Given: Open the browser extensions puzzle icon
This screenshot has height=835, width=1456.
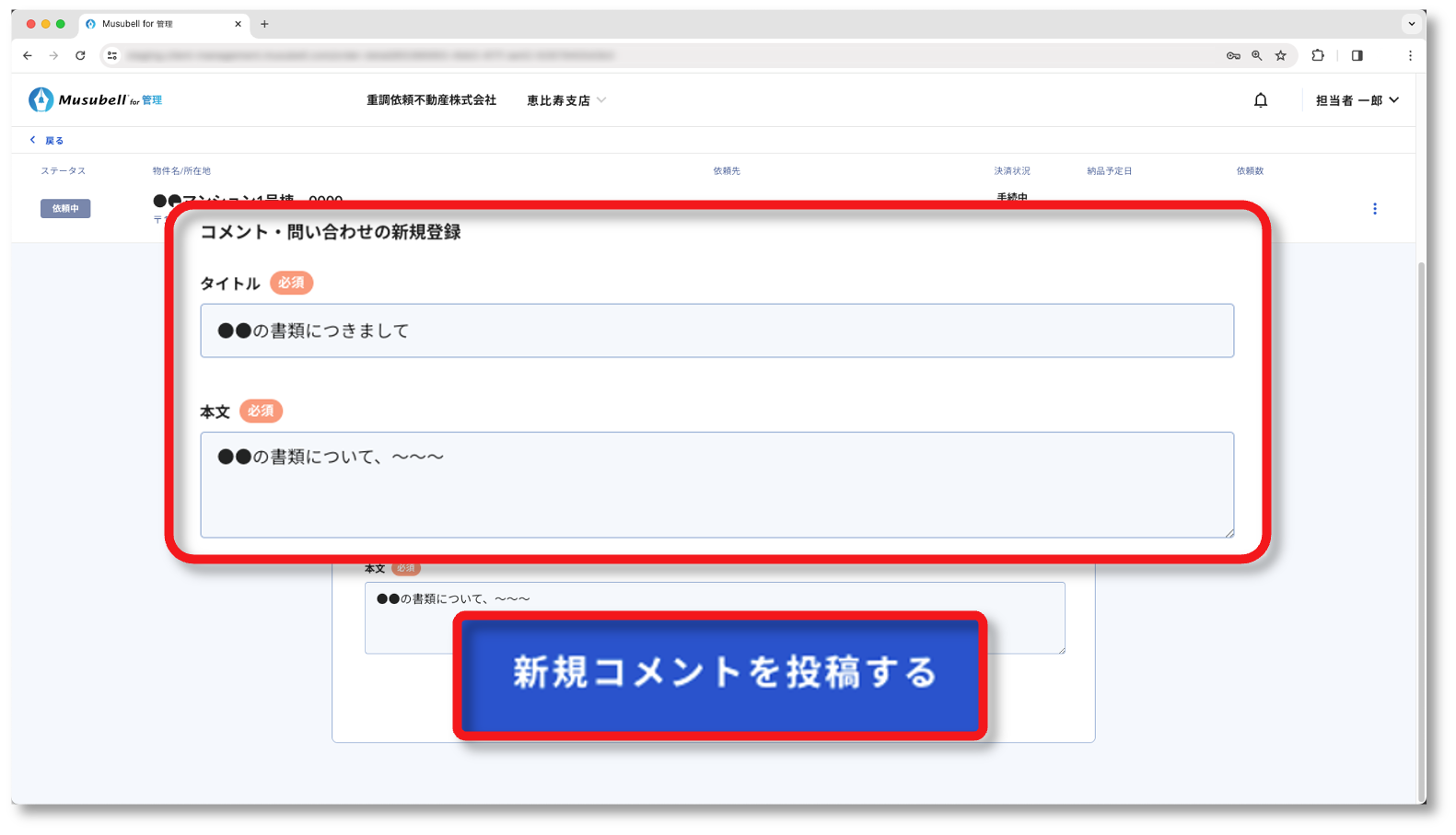Looking at the screenshot, I should 1318,56.
